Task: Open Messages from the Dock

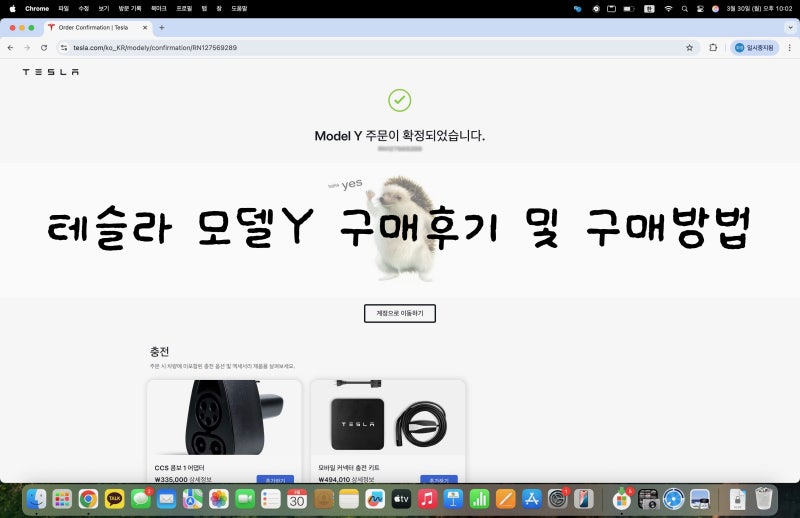Action: coord(140,499)
